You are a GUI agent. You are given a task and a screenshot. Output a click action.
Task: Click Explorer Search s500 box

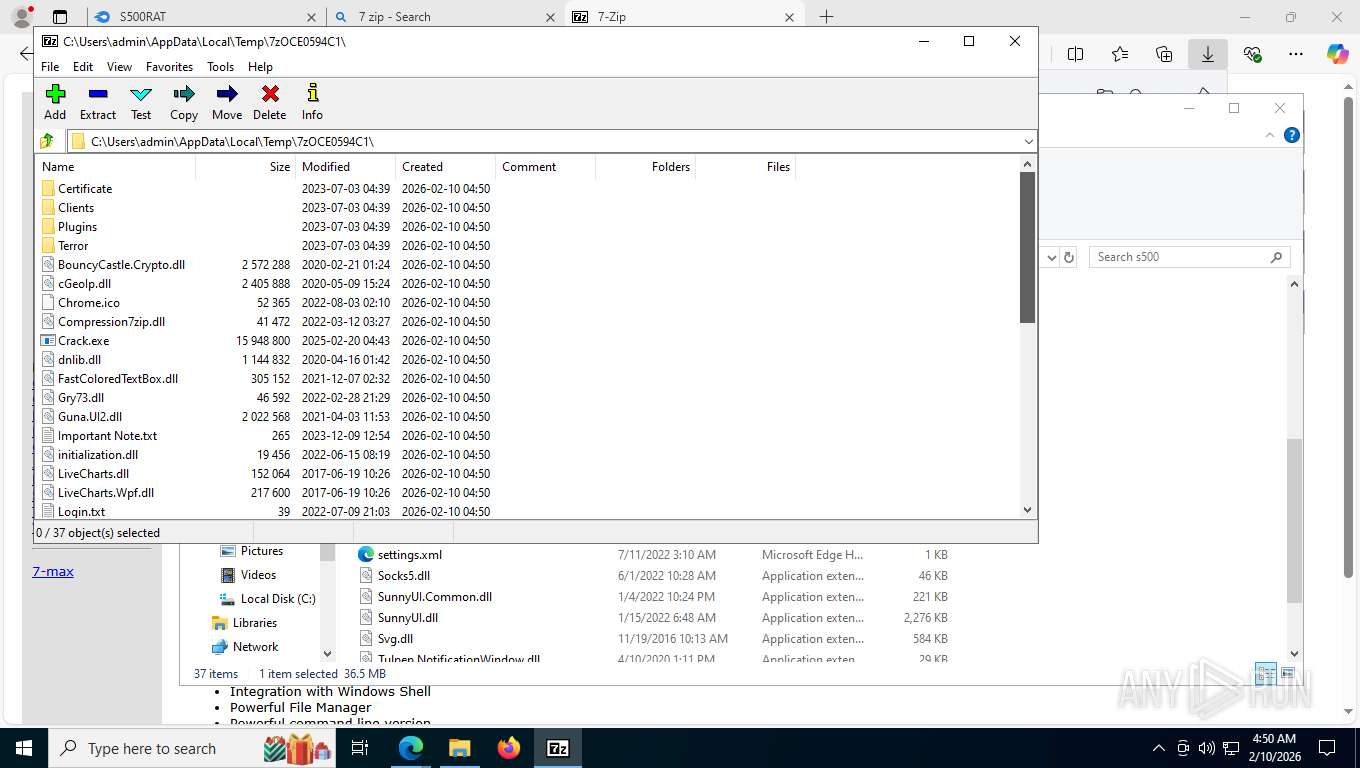[x=1190, y=257]
